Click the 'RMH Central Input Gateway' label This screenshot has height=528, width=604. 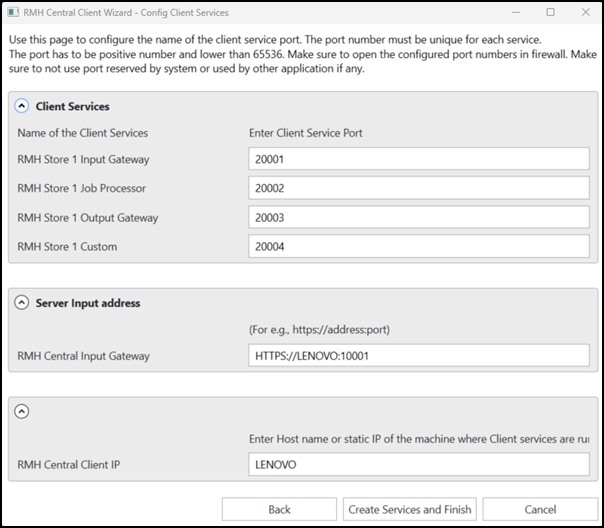pos(83,356)
